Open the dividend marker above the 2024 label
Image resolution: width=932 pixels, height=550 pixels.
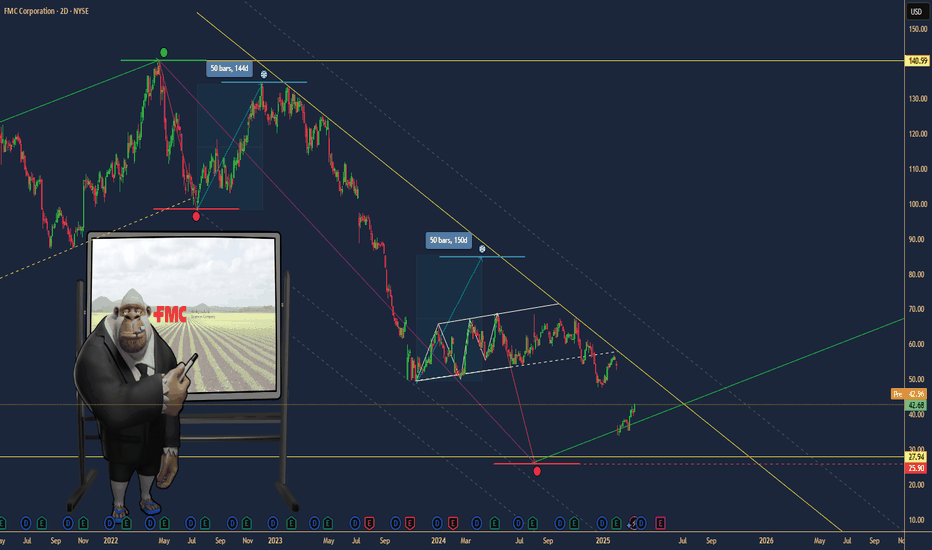tap(437, 523)
